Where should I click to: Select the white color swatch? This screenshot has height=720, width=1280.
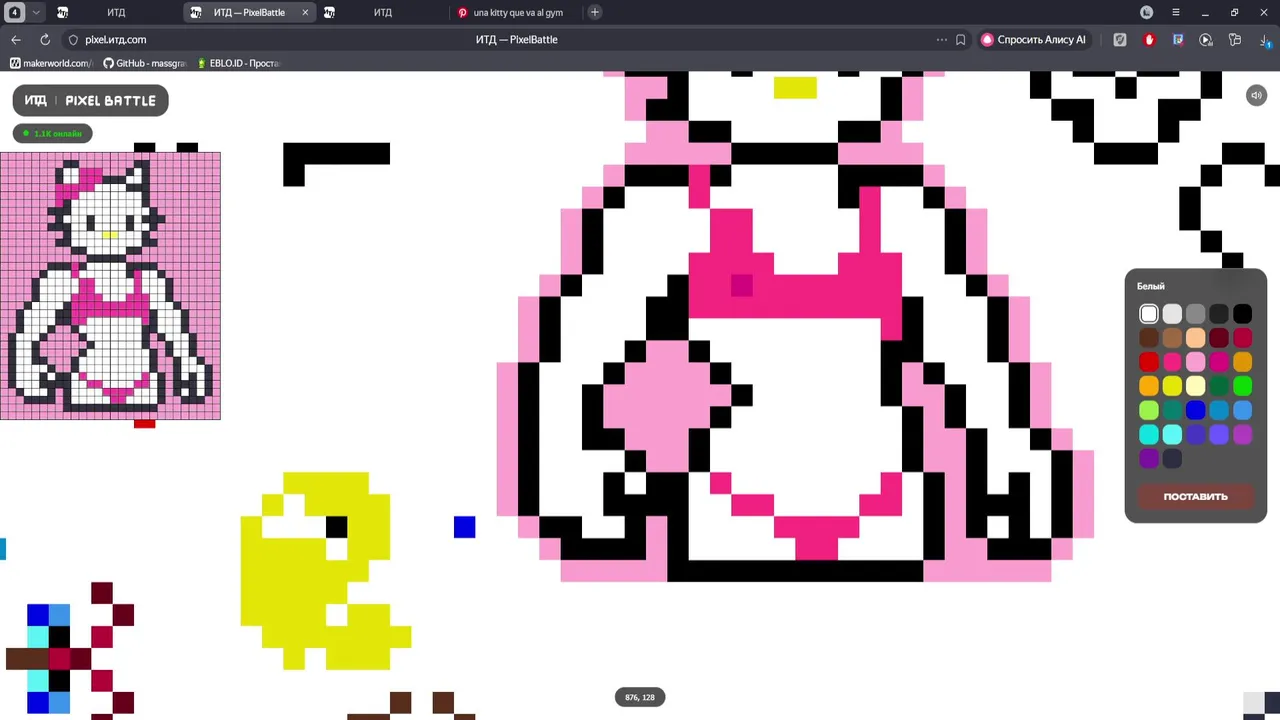coord(1149,314)
